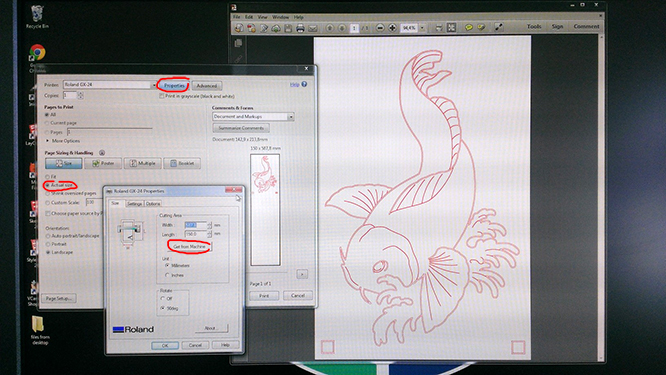666x375 pixels.
Task: Select the Custom Scale radio button
Action: (47, 203)
